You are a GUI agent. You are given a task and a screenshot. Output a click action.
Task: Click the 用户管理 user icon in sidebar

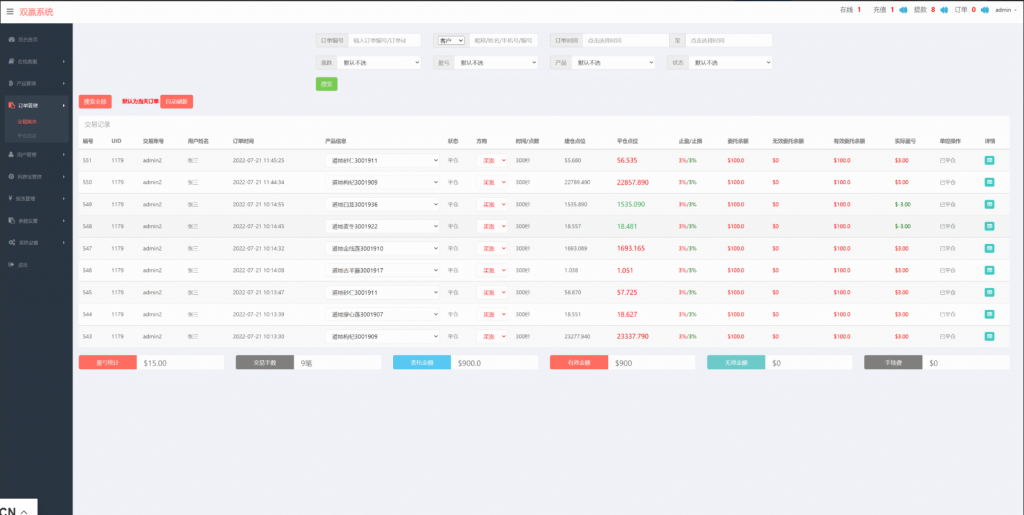[11, 155]
